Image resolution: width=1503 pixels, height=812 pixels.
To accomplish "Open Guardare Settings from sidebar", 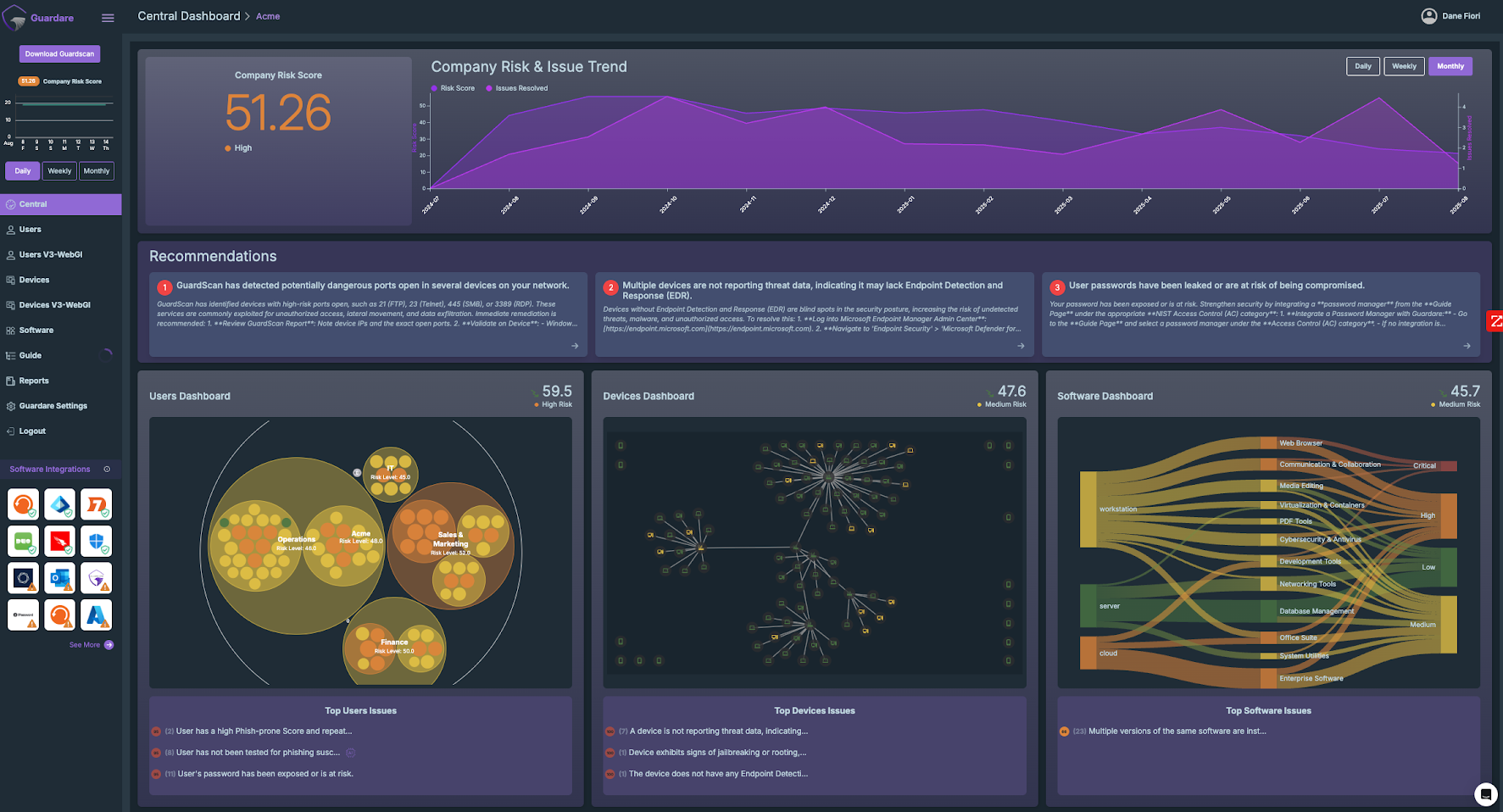I will pos(53,406).
